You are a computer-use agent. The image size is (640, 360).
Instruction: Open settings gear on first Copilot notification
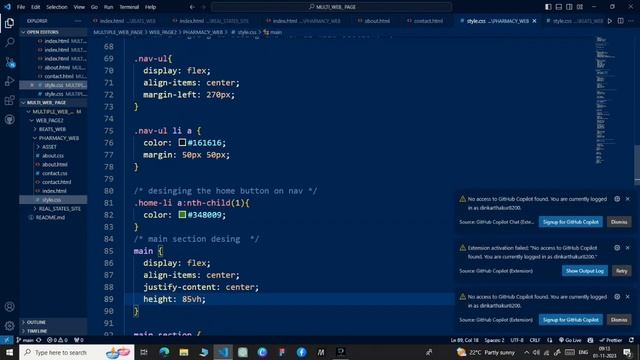click(617, 199)
